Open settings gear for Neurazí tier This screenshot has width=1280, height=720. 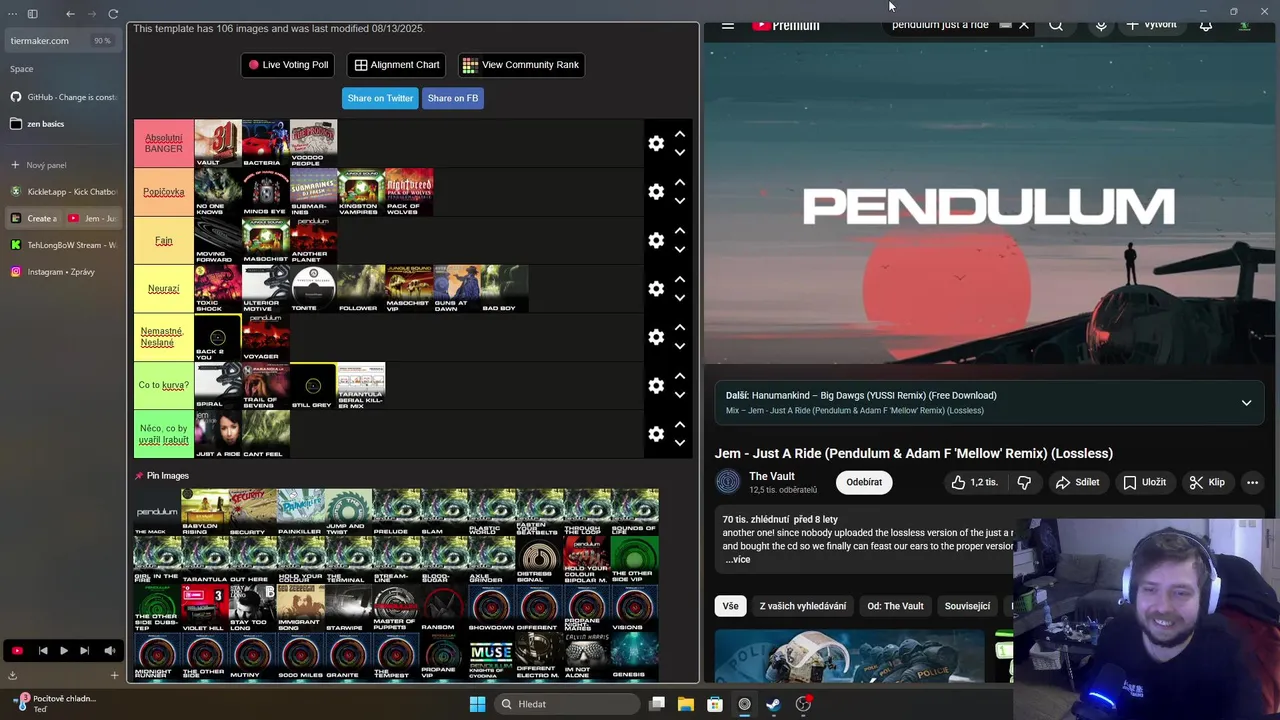(656, 289)
